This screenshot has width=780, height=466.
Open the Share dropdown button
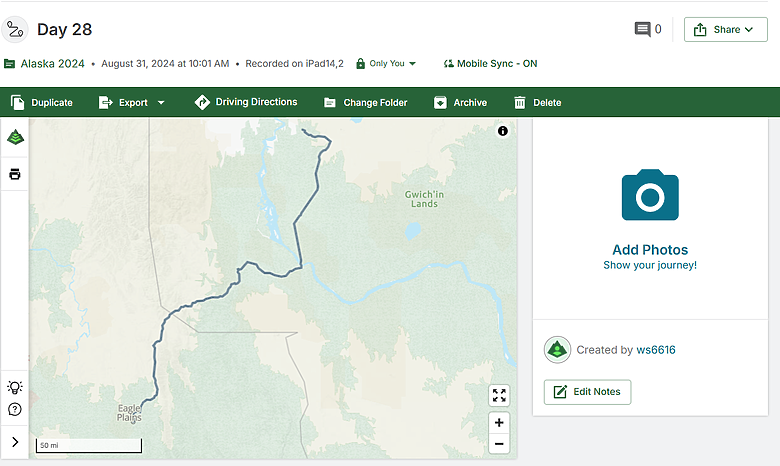[725, 29]
